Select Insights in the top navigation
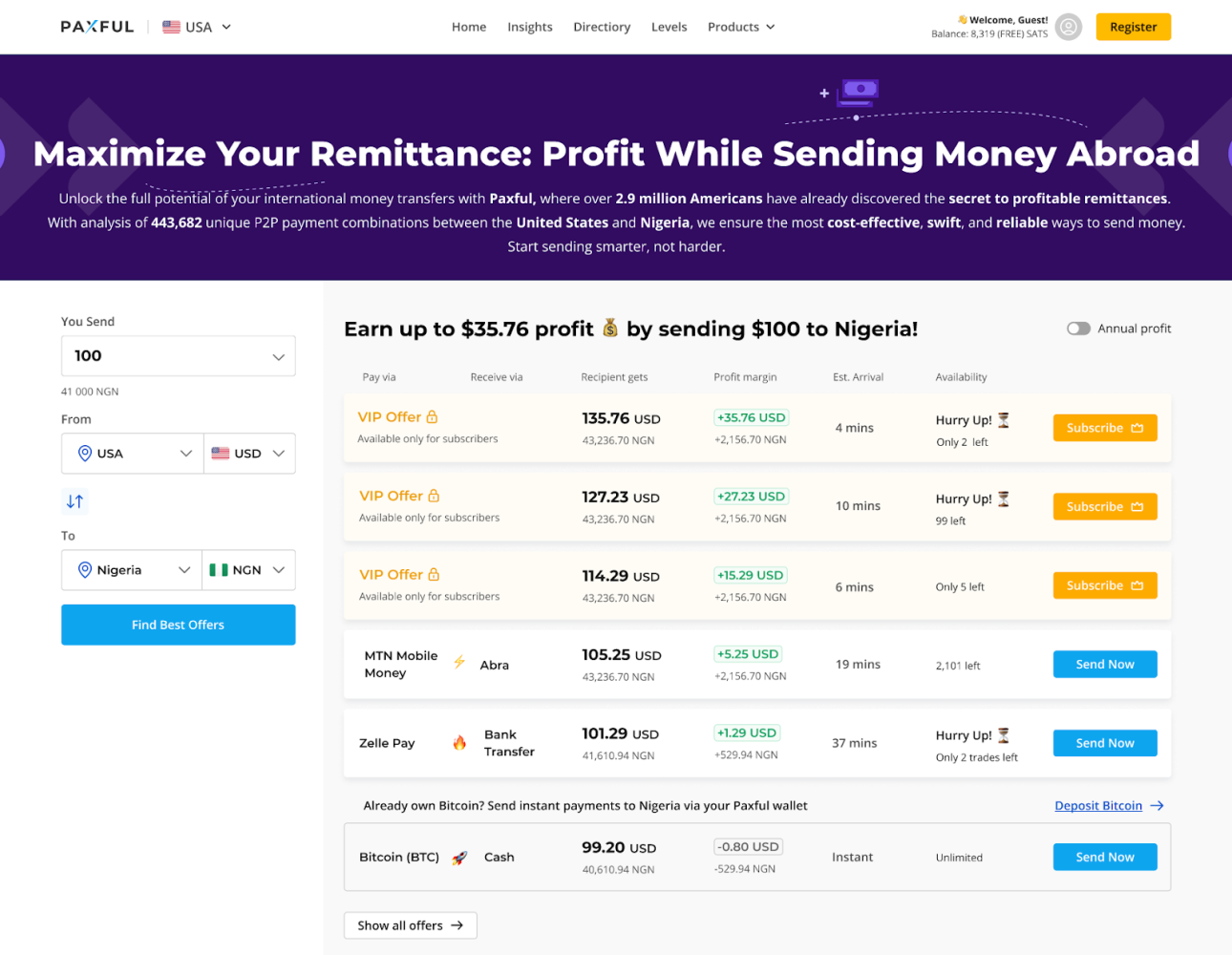Screen dimensions: 1232x955 coord(529,27)
